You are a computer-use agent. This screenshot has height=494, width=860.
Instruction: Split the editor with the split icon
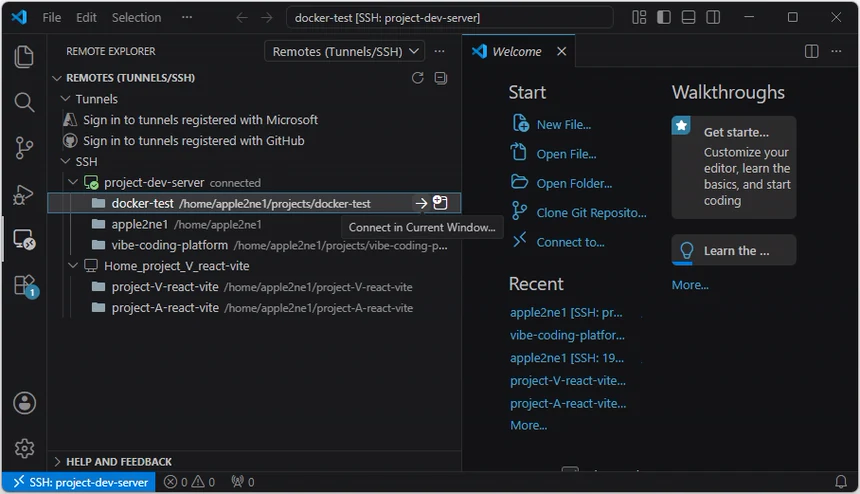point(811,52)
